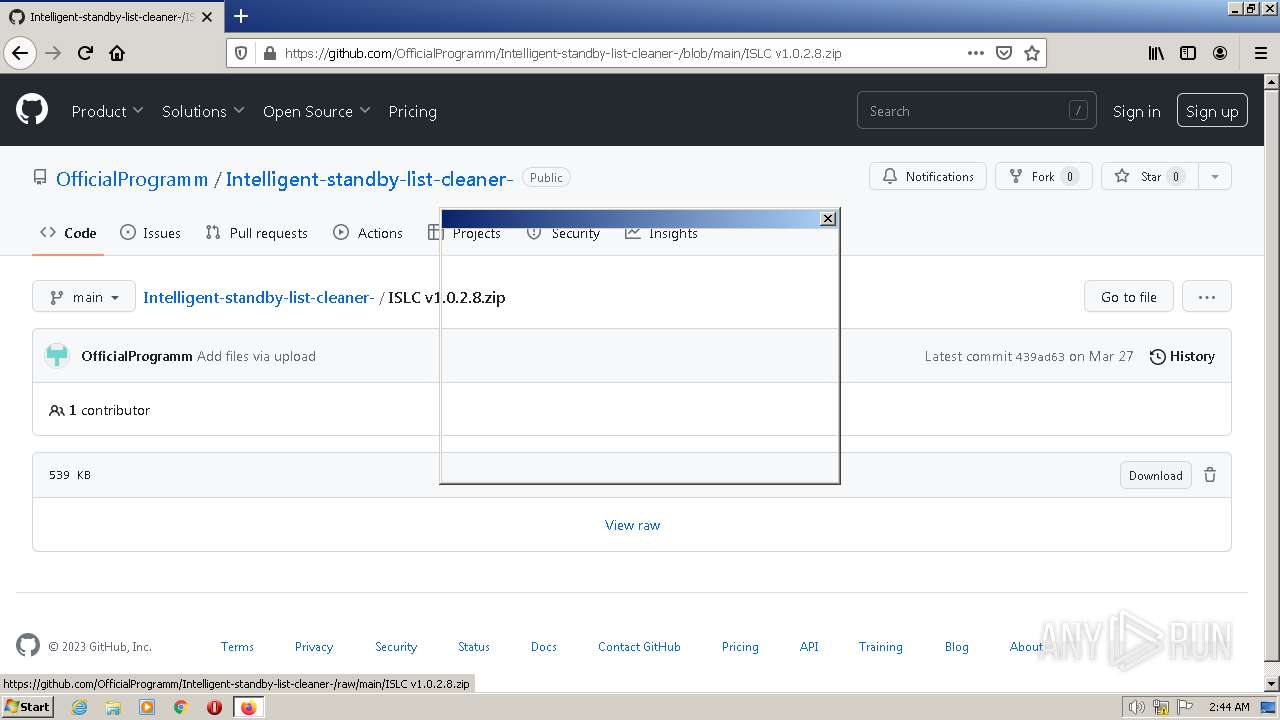This screenshot has width=1280, height=720.
Task: Open footer Blog link
Action: (x=957, y=647)
